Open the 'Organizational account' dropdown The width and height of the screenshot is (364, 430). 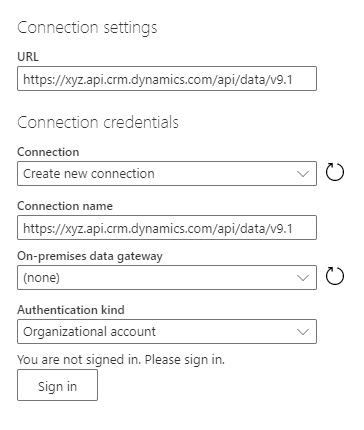pyautogui.click(x=167, y=332)
